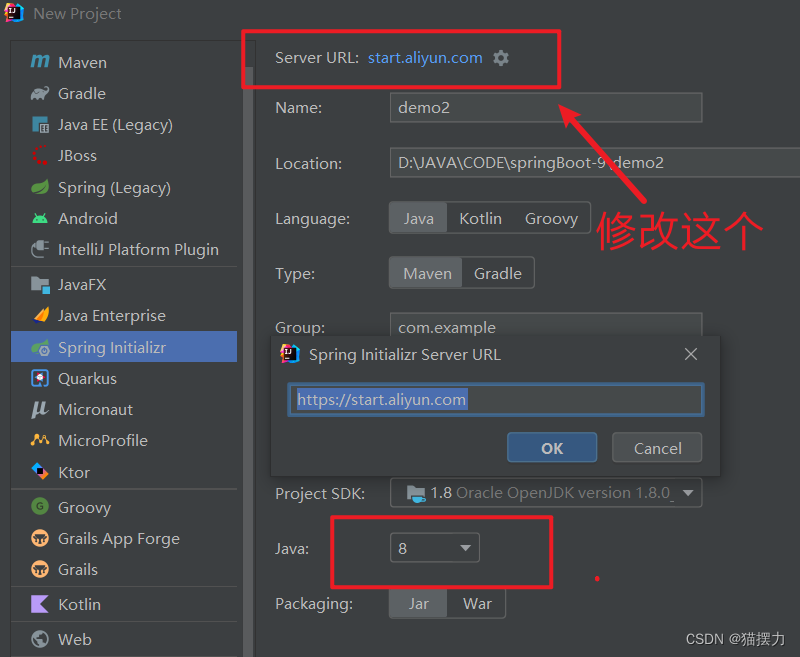The image size is (800, 657).
Task: Click the MicroProfile icon
Action: (40, 440)
